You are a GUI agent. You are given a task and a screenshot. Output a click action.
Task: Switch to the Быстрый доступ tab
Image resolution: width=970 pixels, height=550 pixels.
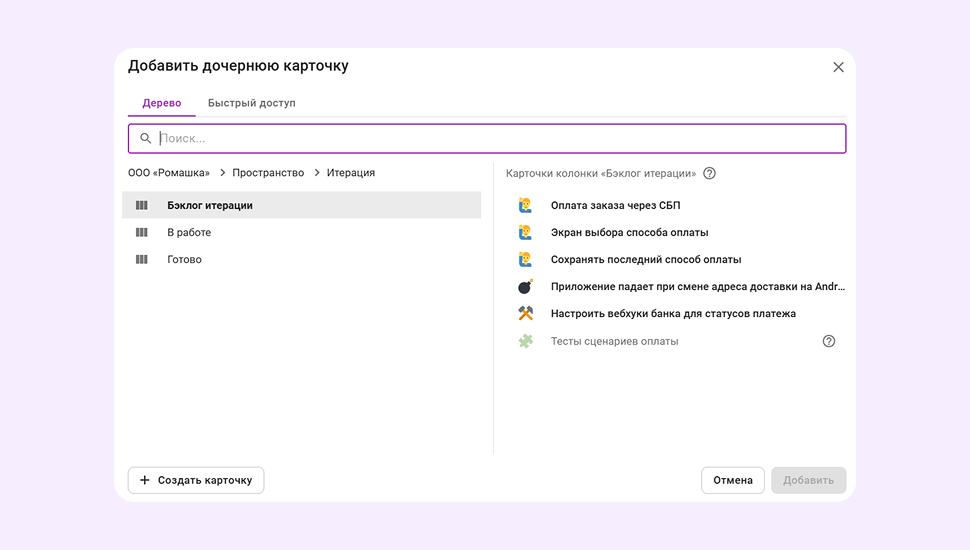tap(251, 103)
